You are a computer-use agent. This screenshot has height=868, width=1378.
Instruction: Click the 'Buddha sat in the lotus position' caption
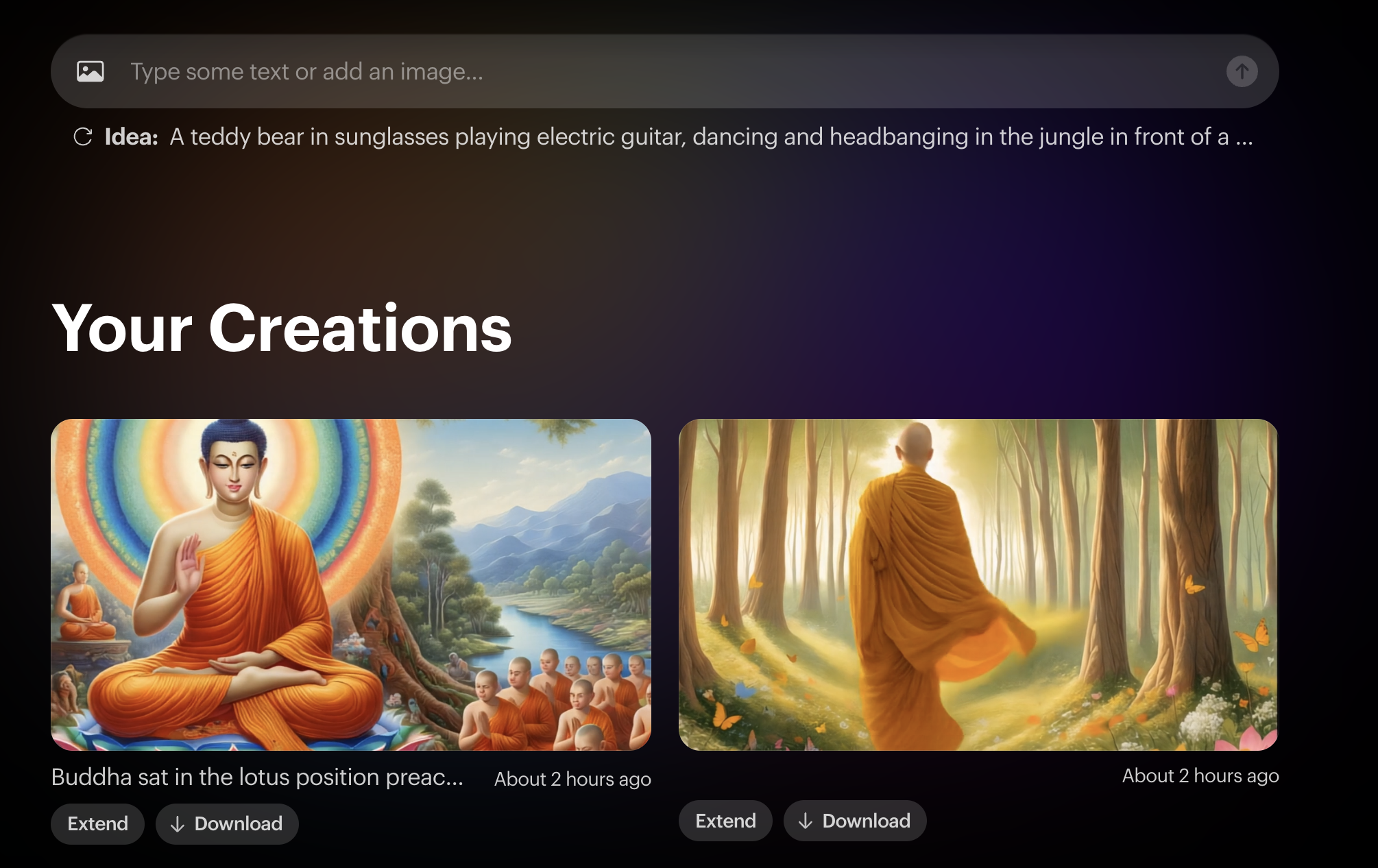click(x=257, y=777)
